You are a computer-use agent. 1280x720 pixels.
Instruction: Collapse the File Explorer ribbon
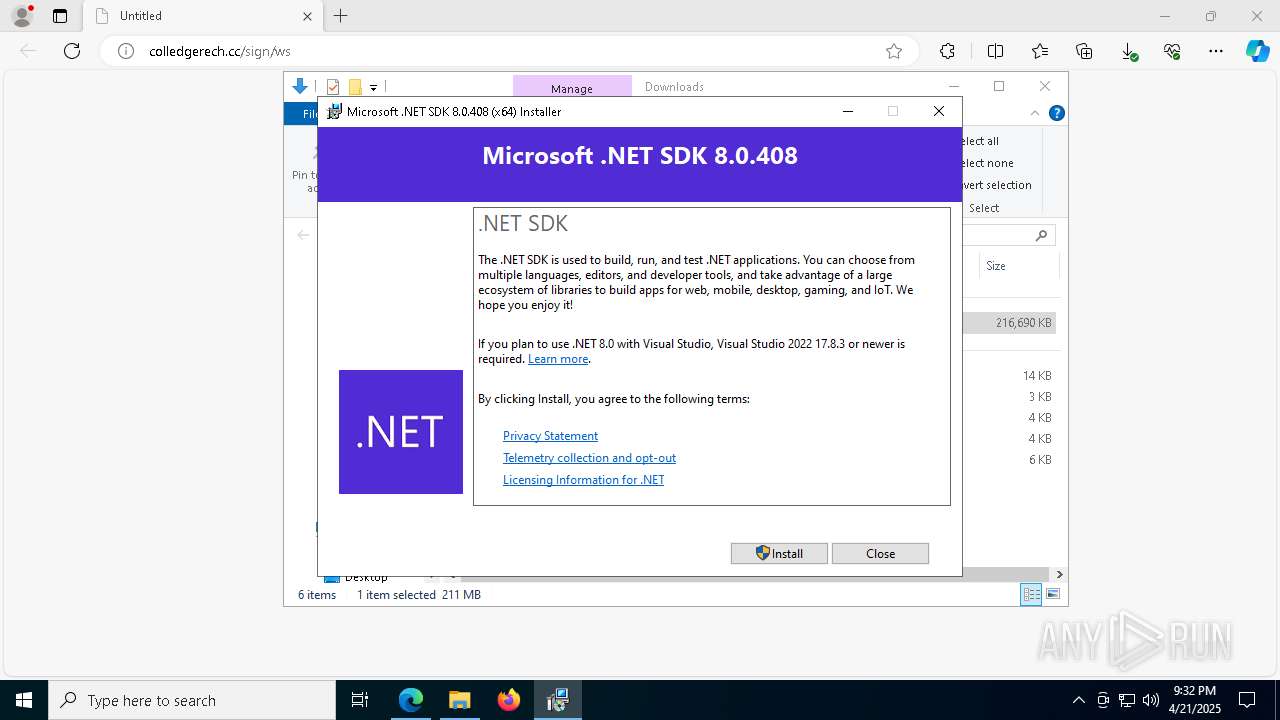click(1036, 113)
